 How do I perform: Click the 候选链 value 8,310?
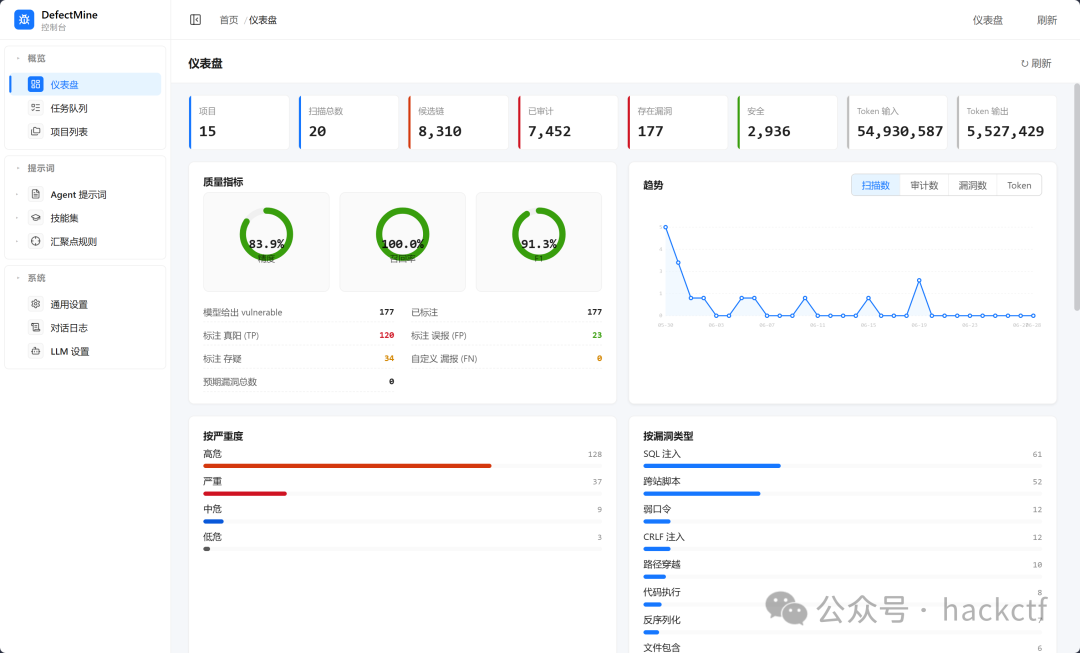440,132
